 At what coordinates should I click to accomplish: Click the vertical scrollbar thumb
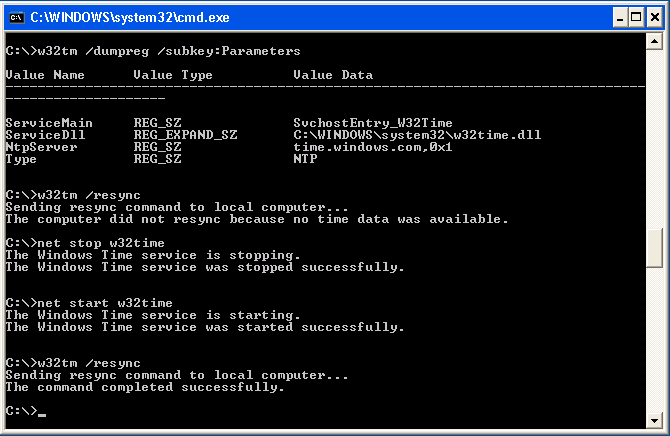(654, 248)
